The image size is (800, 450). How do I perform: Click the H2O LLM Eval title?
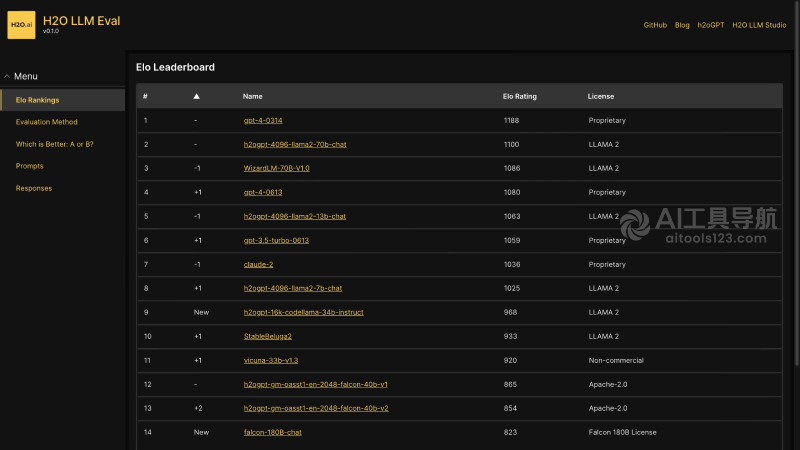pos(82,21)
